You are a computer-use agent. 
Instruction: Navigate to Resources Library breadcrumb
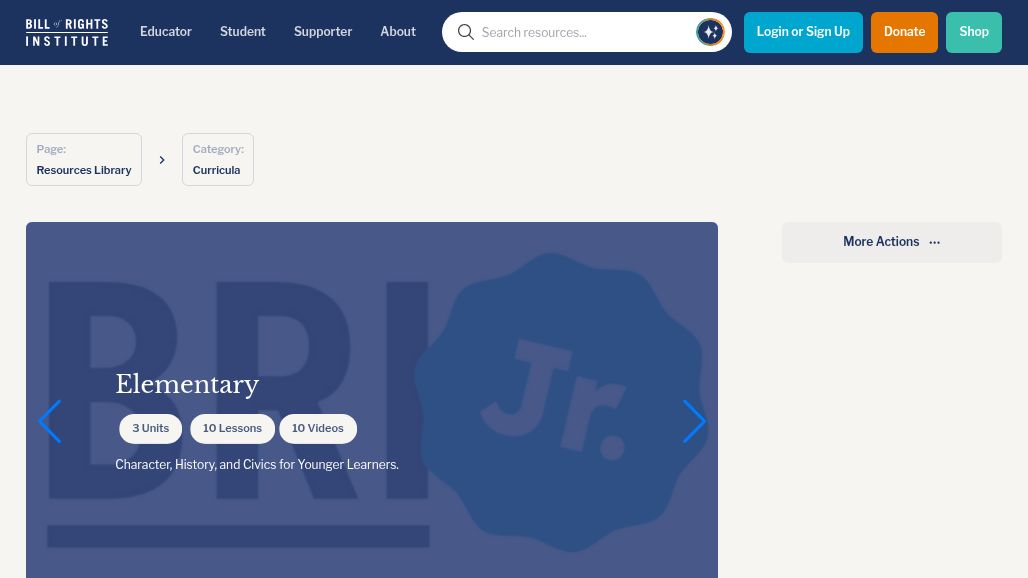(83, 160)
